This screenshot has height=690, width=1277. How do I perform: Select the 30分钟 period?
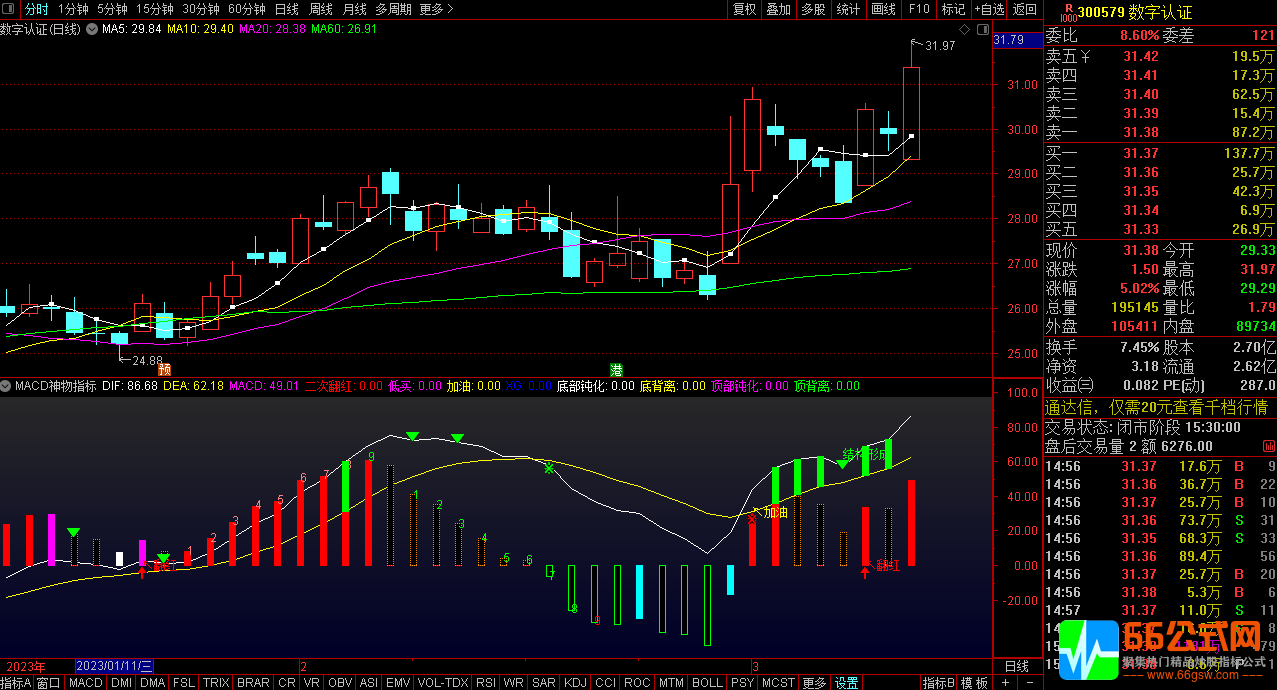pos(201,9)
